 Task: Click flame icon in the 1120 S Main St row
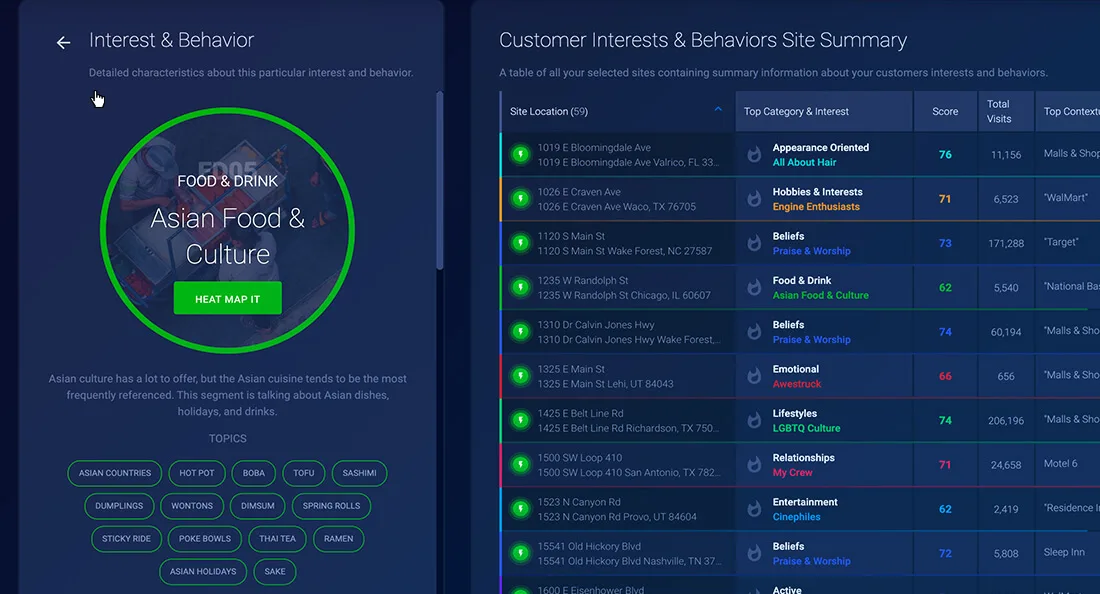point(754,243)
